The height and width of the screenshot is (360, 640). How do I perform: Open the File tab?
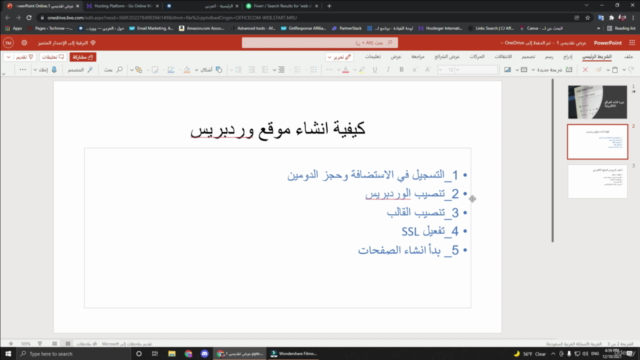(628, 57)
